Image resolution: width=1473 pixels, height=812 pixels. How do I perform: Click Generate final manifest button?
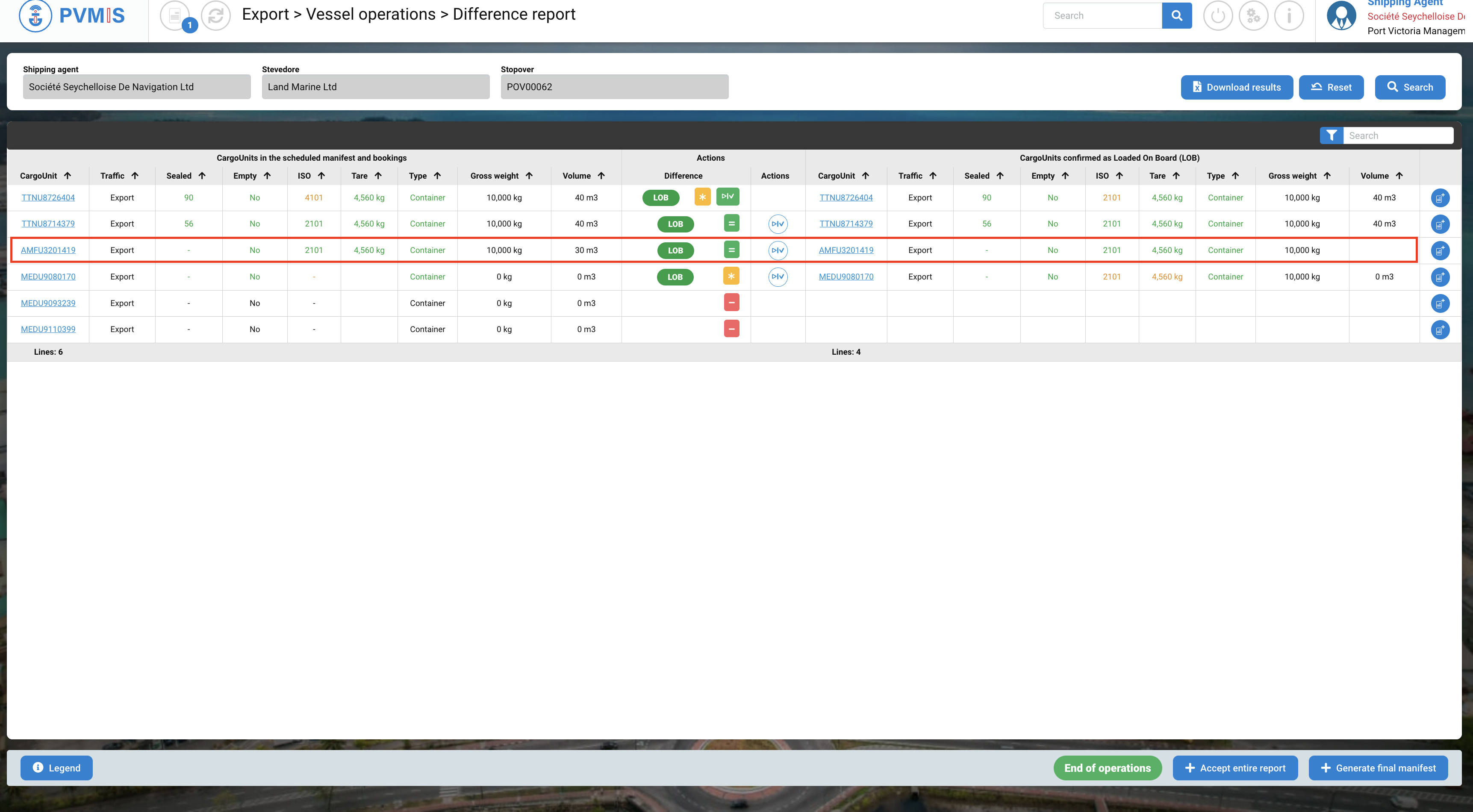coord(1378,768)
